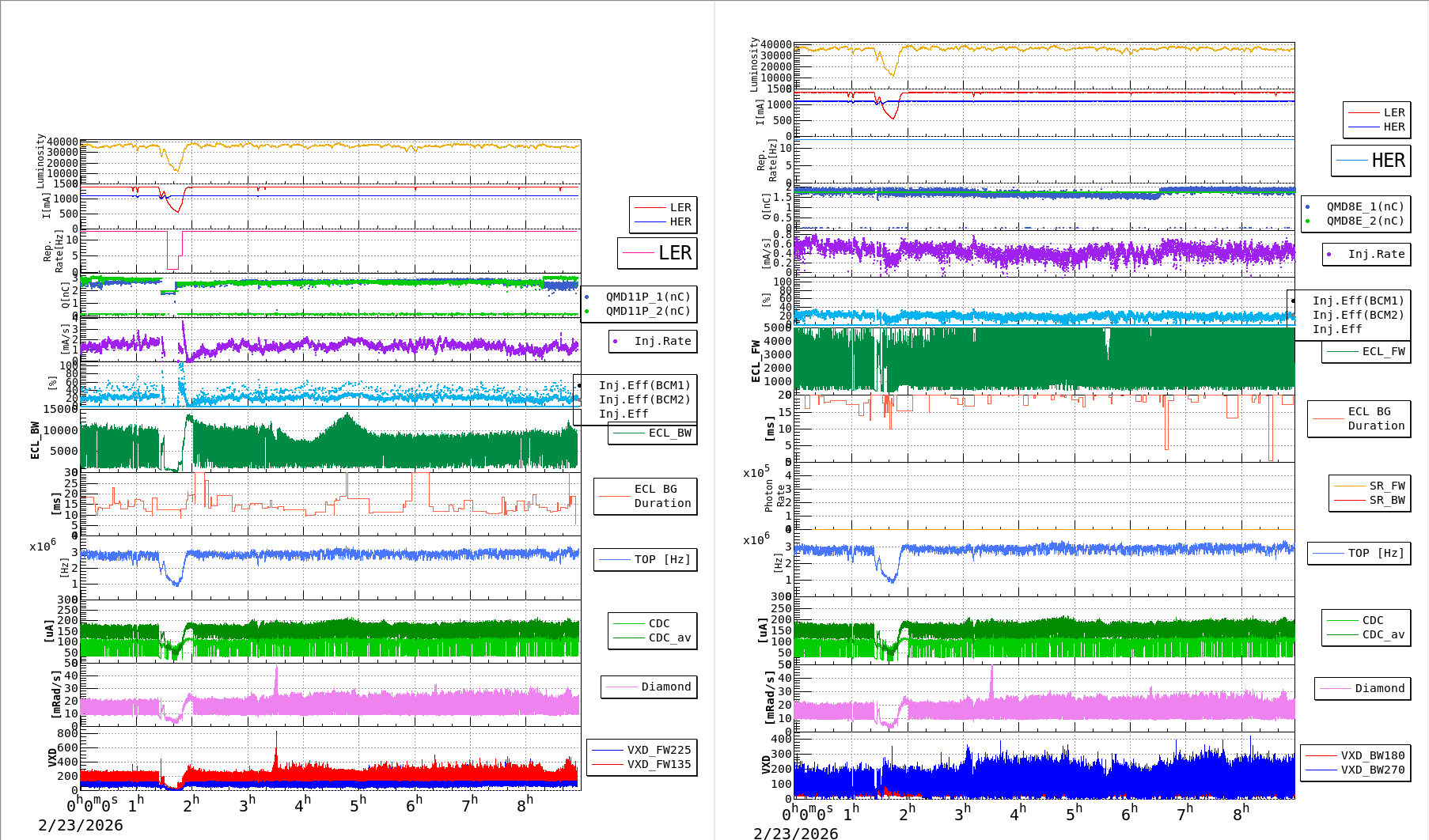Click the left plot's Luminosity axis label
Screen dimensions: 1429x840
[40, 161]
